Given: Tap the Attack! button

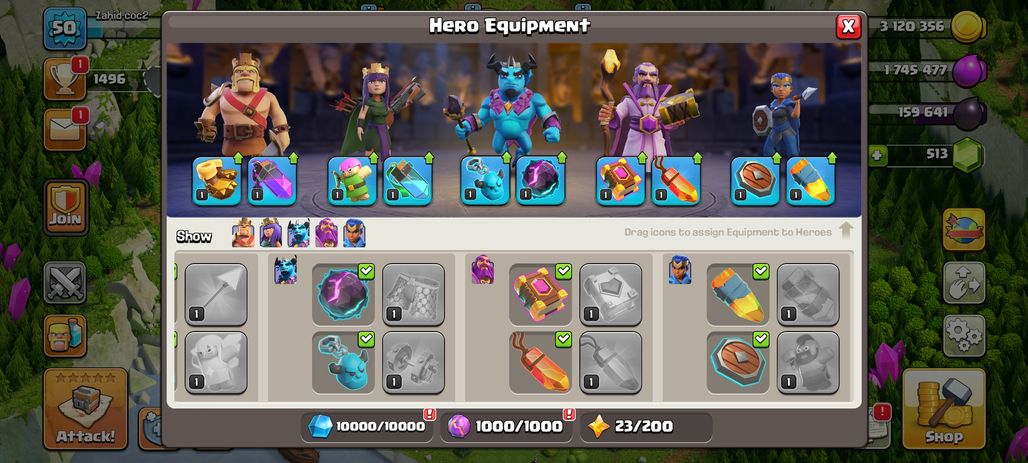Looking at the screenshot, I should pyautogui.click(x=85, y=409).
